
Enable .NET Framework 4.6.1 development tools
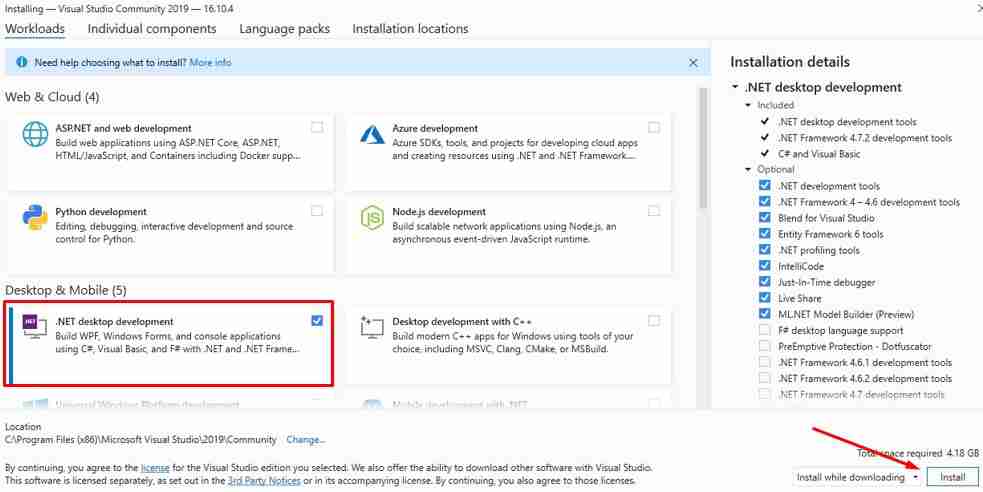(765, 362)
